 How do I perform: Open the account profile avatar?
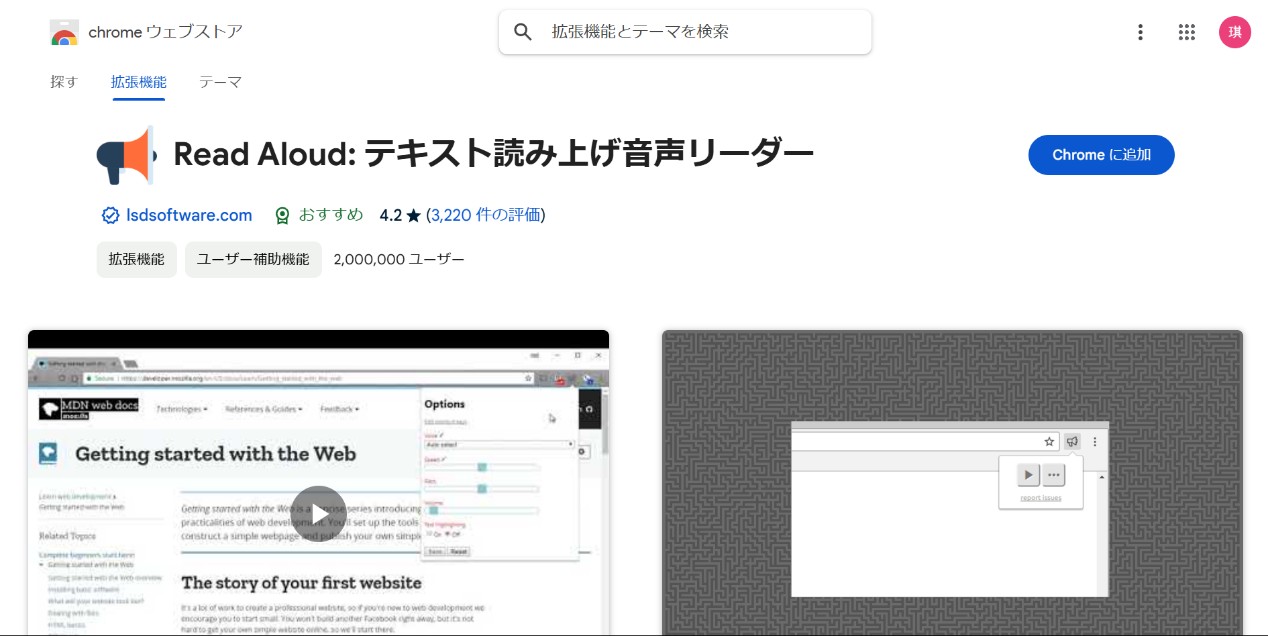pyautogui.click(x=1235, y=32)
